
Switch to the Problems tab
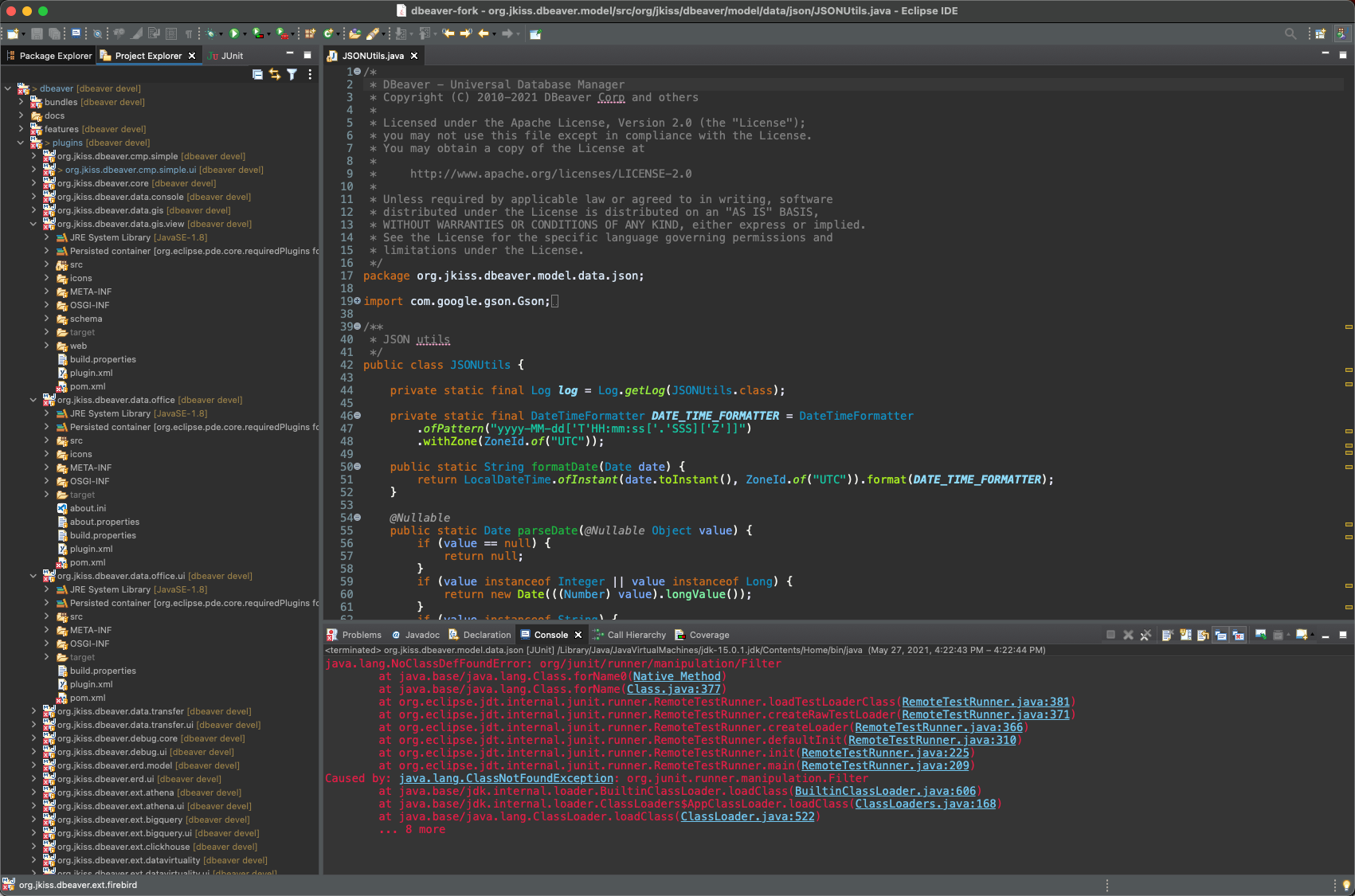[x=361, y=635]
